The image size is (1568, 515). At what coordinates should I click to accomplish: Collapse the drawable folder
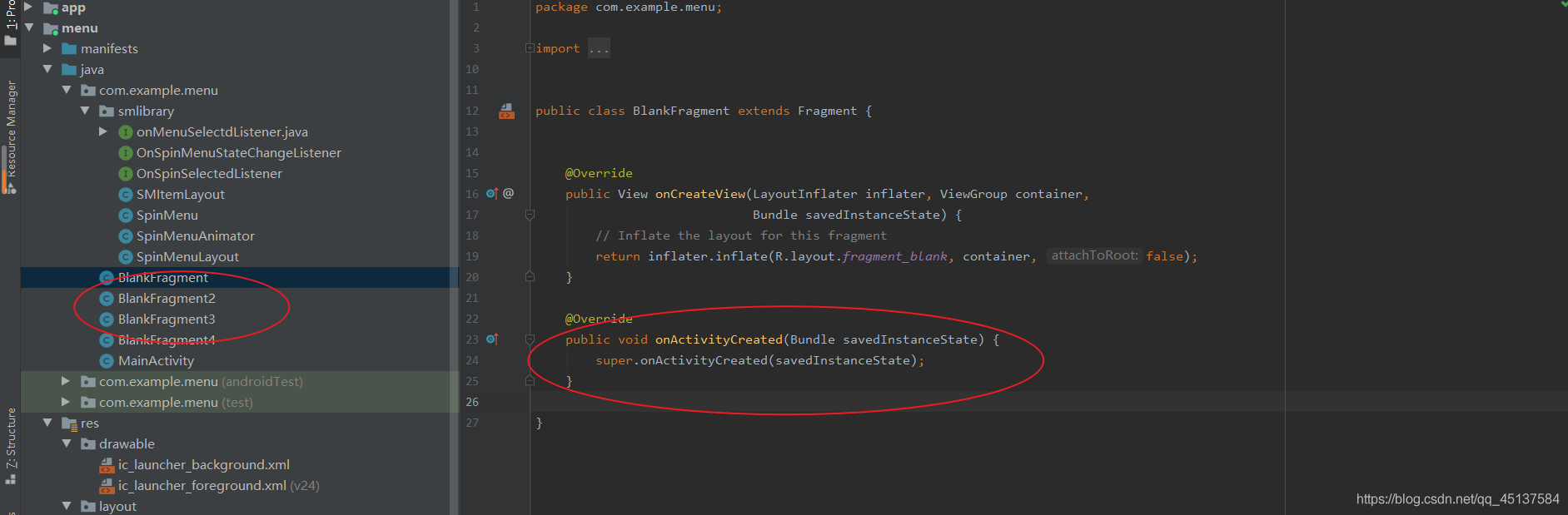click(67, 443)
